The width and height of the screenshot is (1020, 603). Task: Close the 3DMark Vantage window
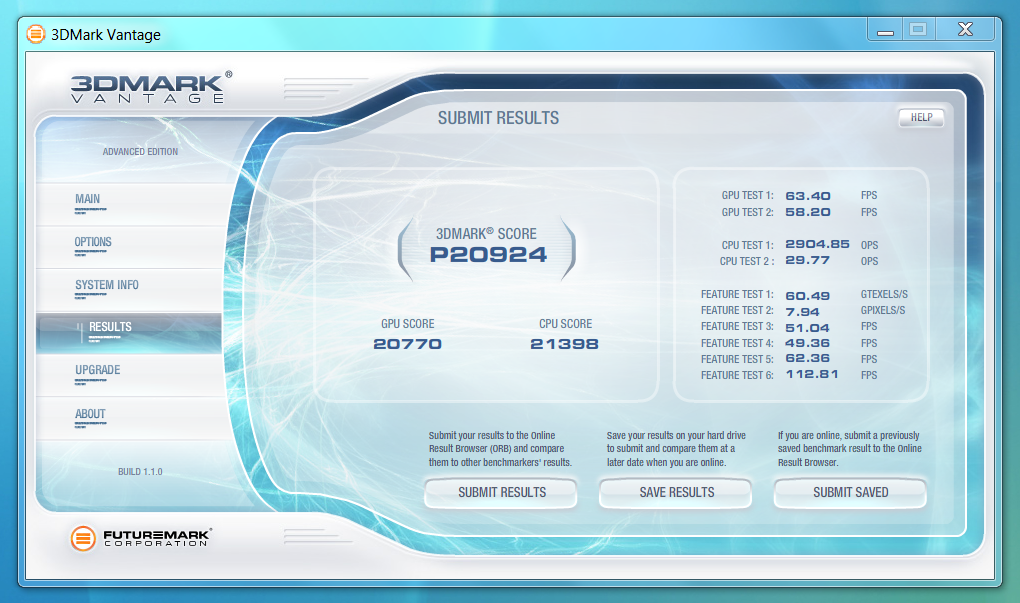pyautogui.click(x=965, y=30)
